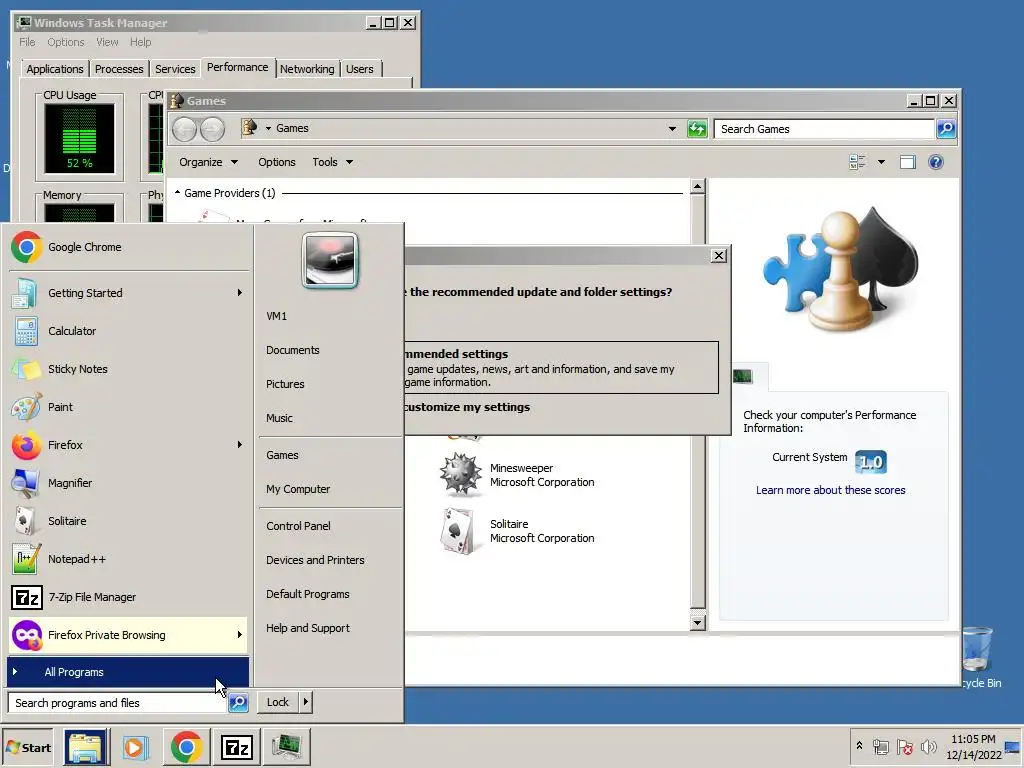Open Windows Explorer from taskbar
The width and height of the screenshot is (1024, 768).
pos(85,746)
